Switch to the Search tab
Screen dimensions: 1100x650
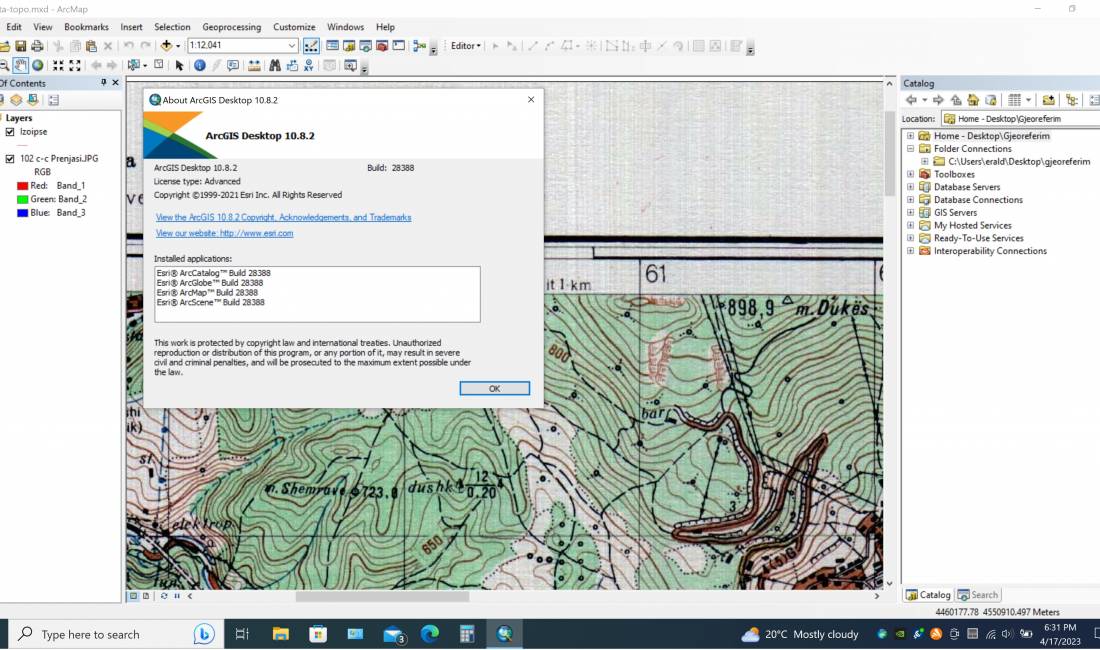click(978, 595)
